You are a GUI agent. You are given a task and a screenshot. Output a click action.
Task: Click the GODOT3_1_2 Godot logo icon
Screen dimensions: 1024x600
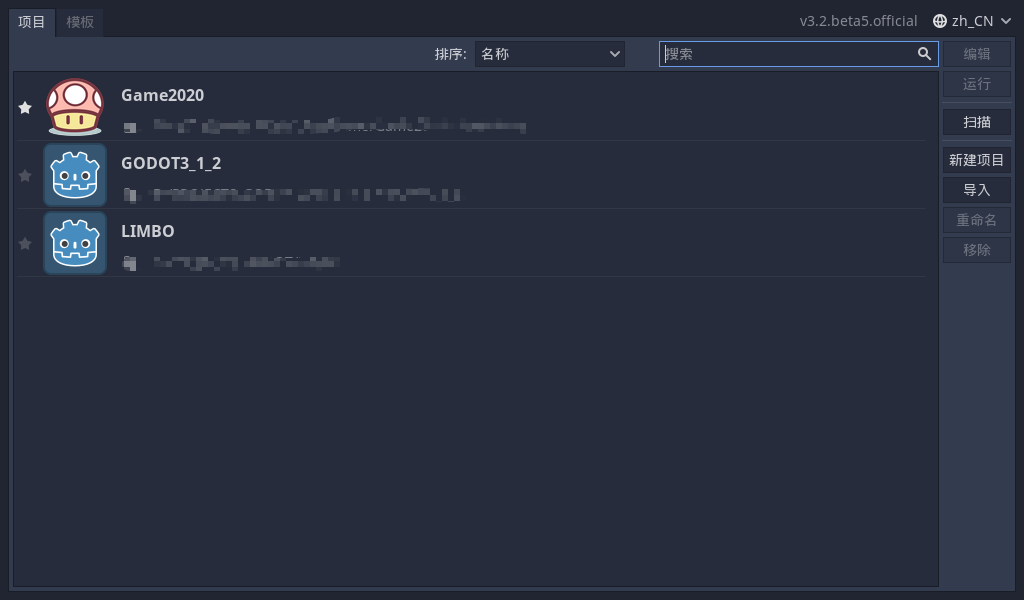tap(75, 175)
